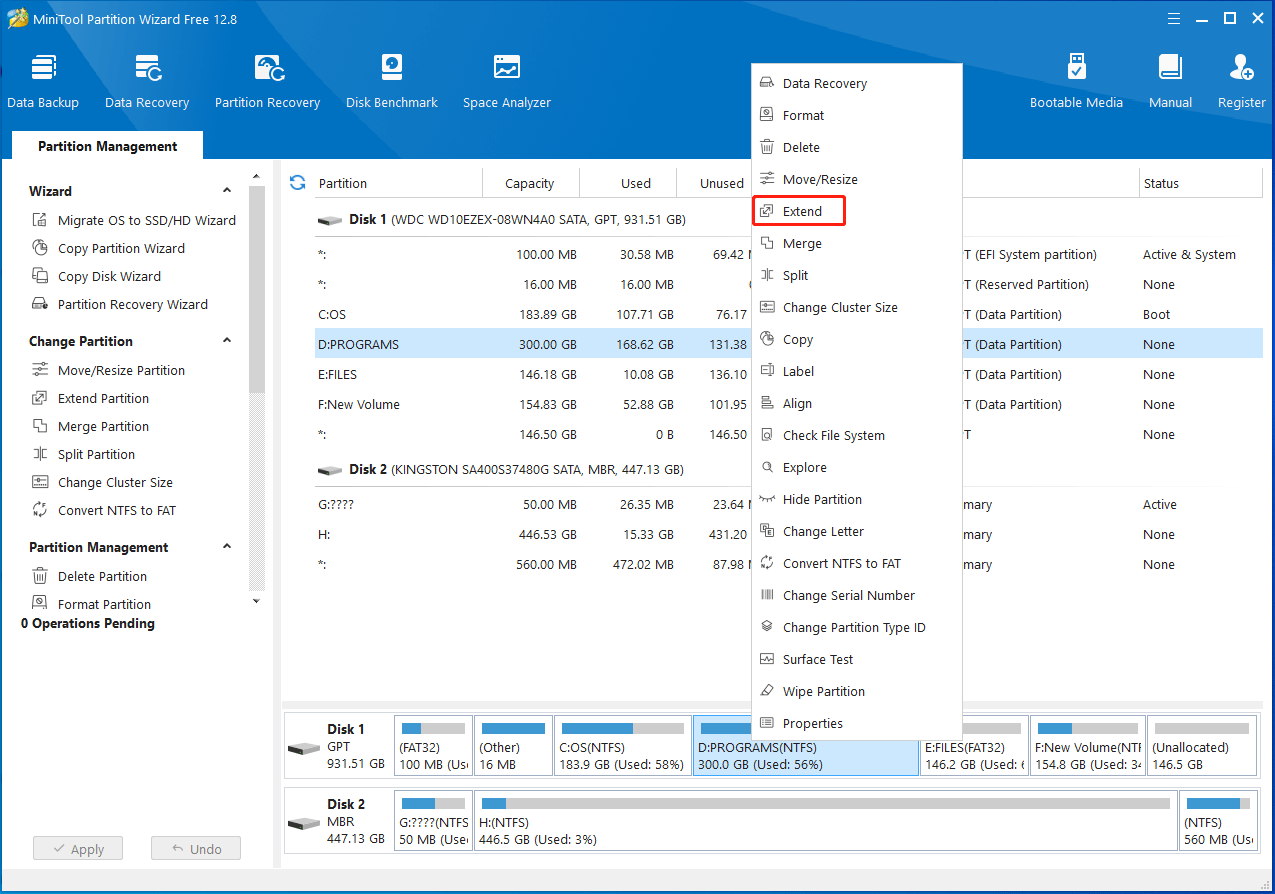Screen dimensions: 1275x894
Task: Open Partition Recovery Wizard in sidebar
Action: tap(121, 304)
